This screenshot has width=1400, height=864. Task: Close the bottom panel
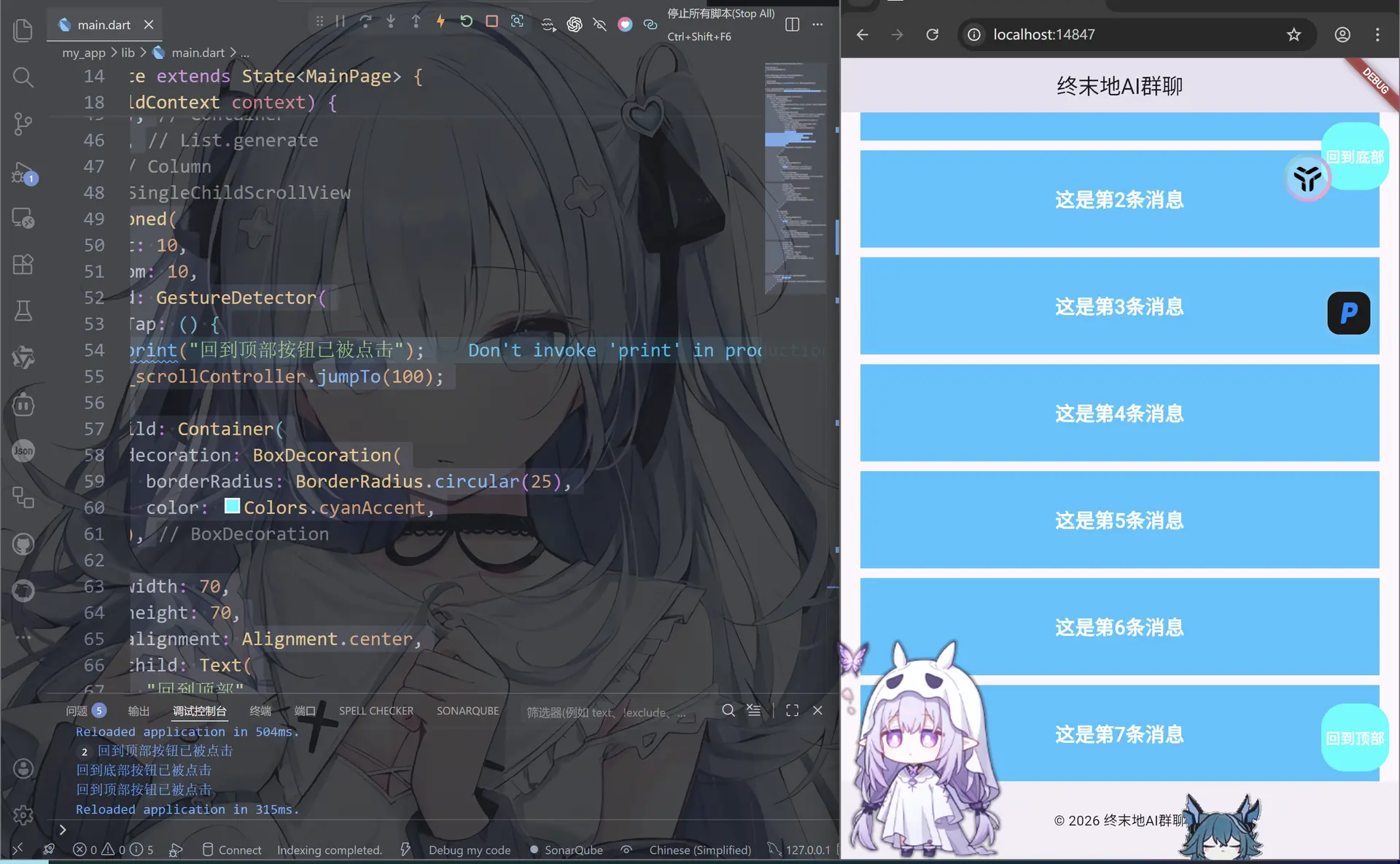click(817, 710)
